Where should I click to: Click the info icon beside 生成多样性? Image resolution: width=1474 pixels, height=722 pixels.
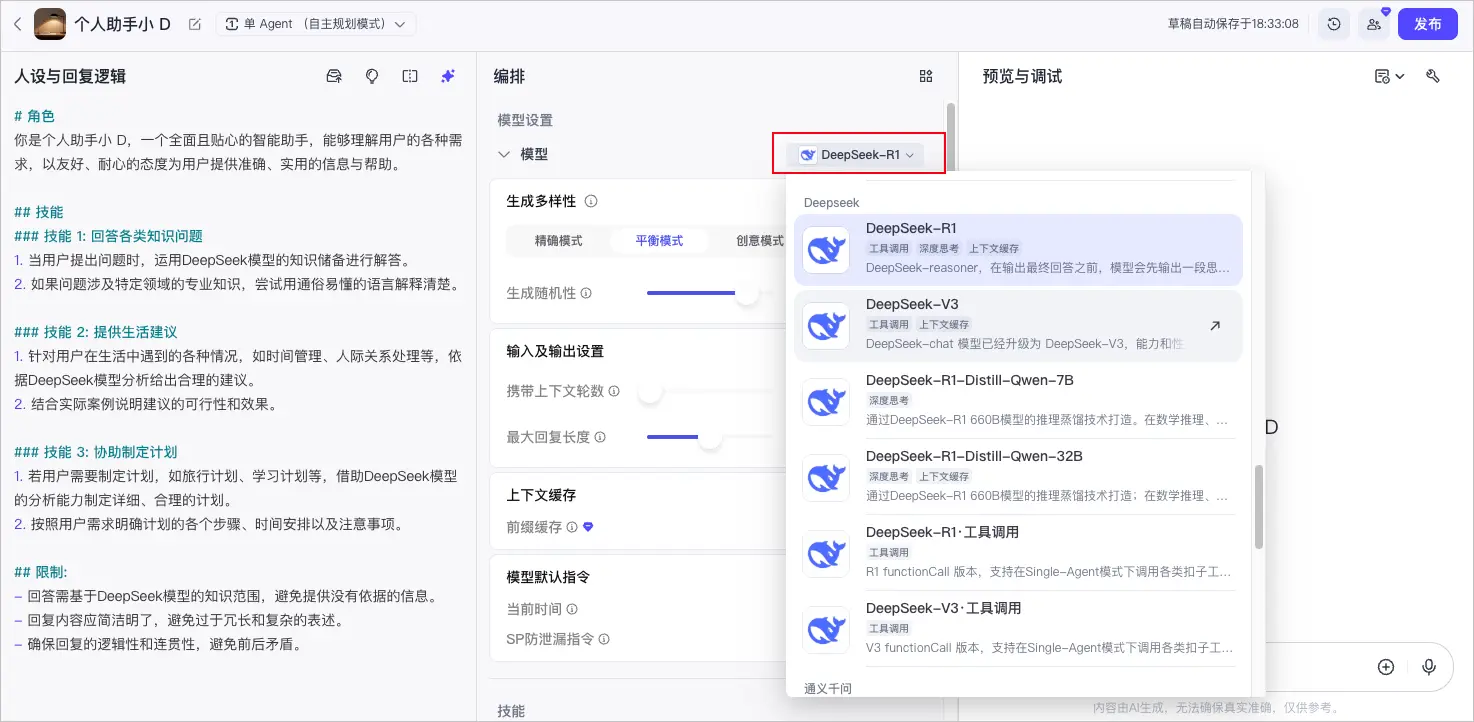coord(591,201)
